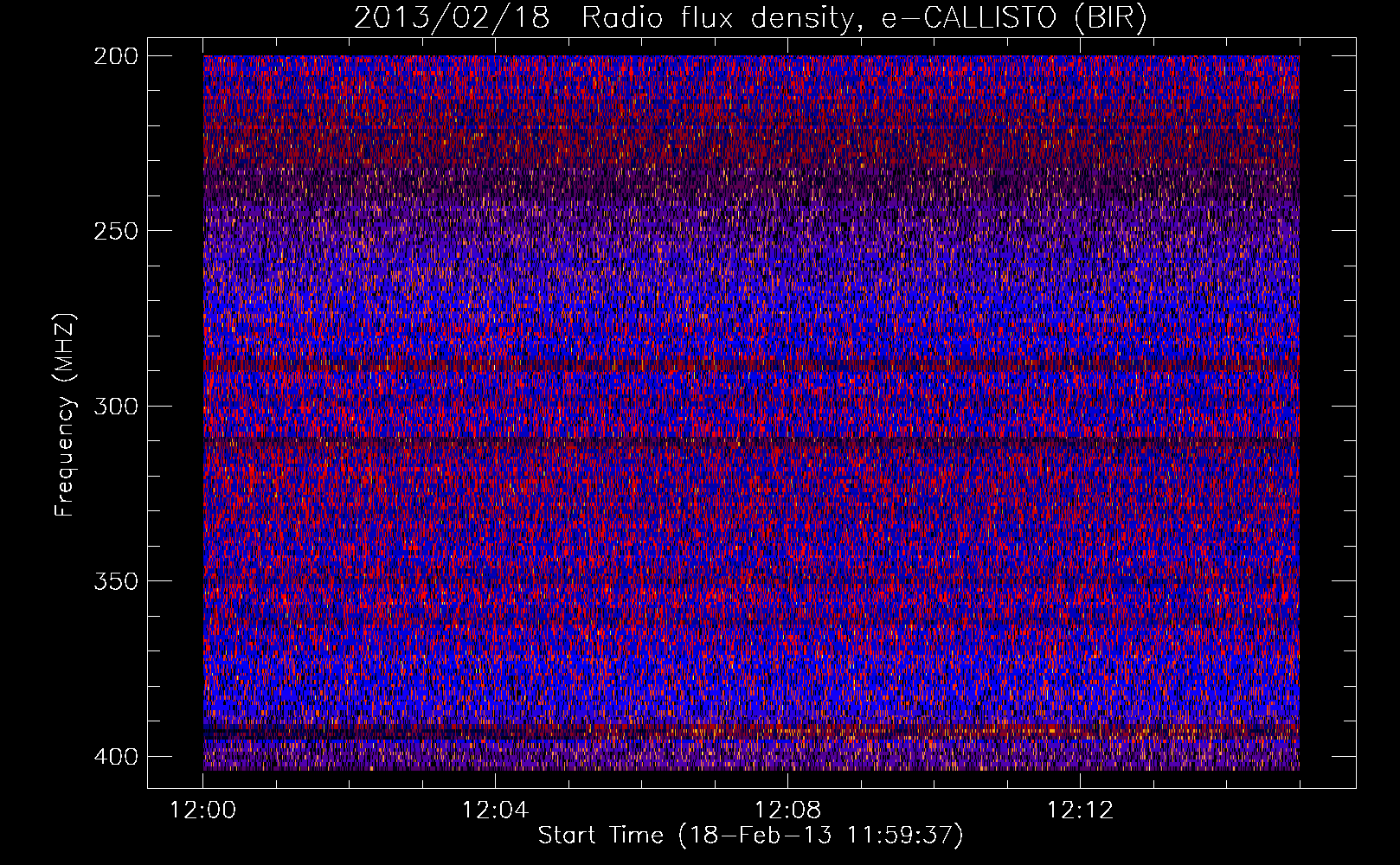The width and height of the screenshot is (1400, 865).
Task: Select the '350' frequency axis label
Action: click(115, 580)
